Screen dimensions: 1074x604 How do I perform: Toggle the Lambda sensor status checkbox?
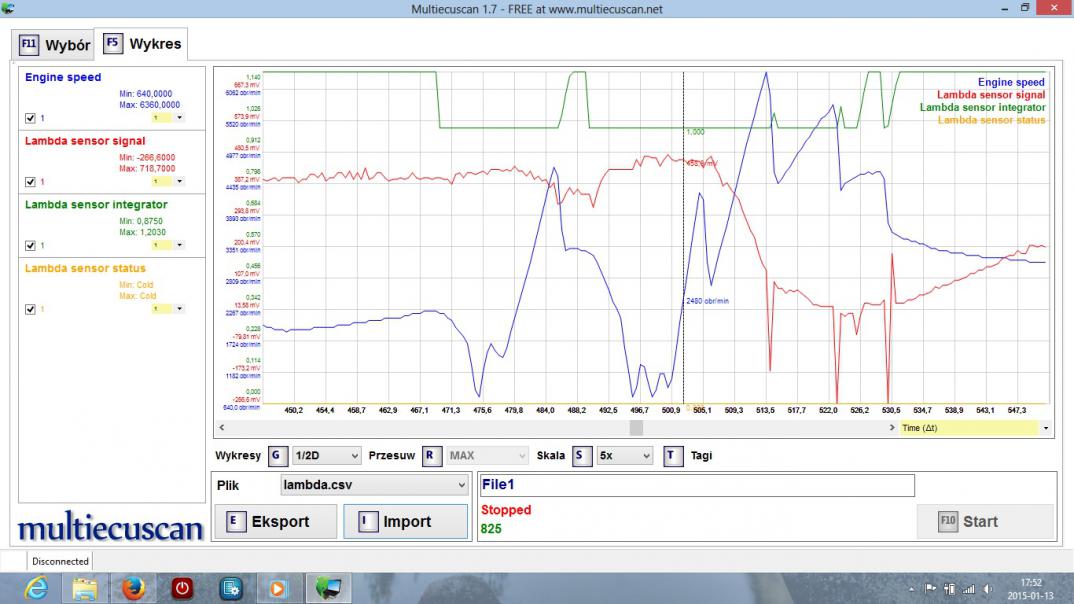click(x=30, y=309)
